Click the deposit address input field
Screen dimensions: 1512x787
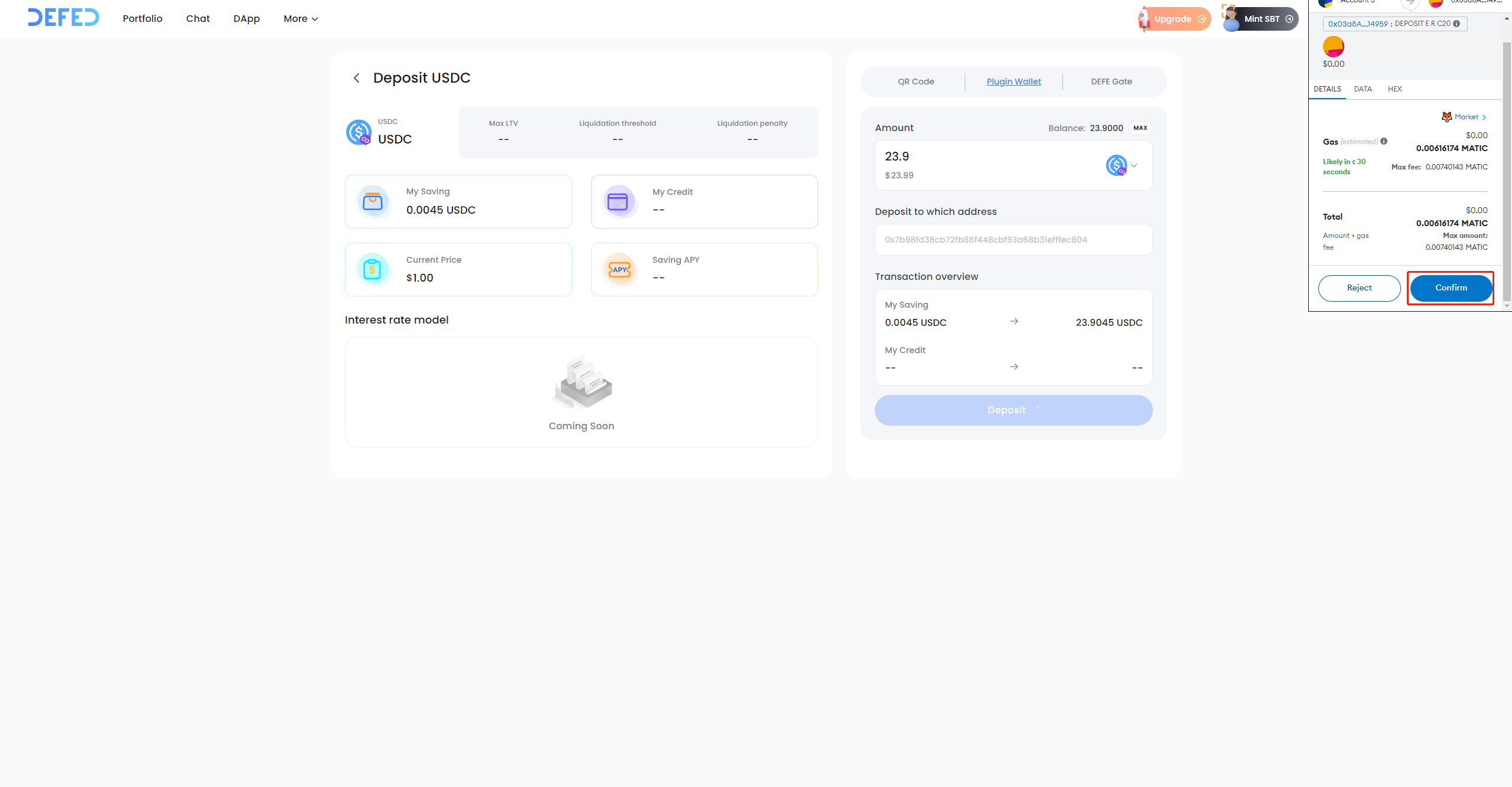(1013, 240)
